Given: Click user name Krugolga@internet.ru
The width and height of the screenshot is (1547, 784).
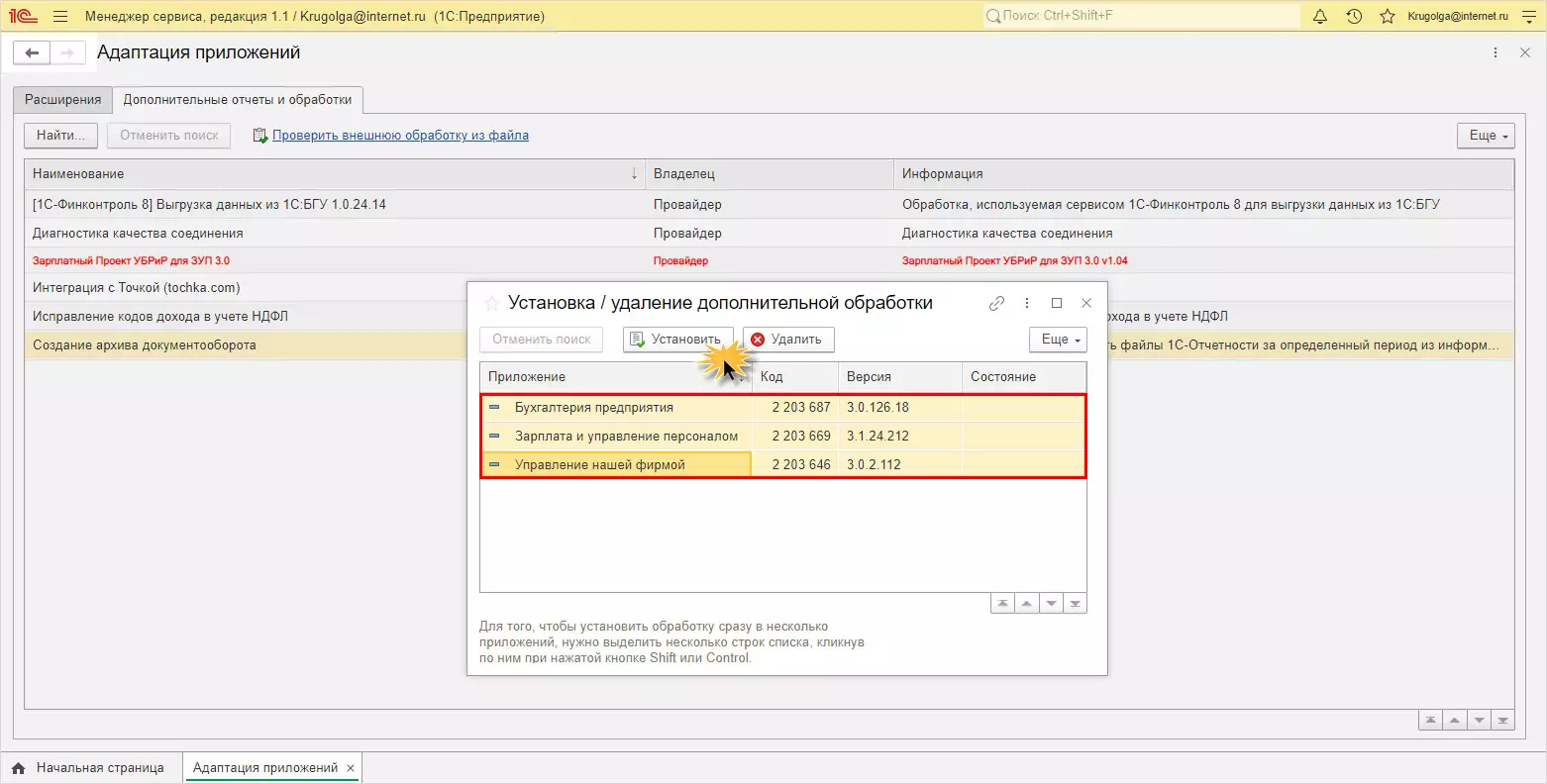Looking at the screenshot, I should (x=1458, y=17).
